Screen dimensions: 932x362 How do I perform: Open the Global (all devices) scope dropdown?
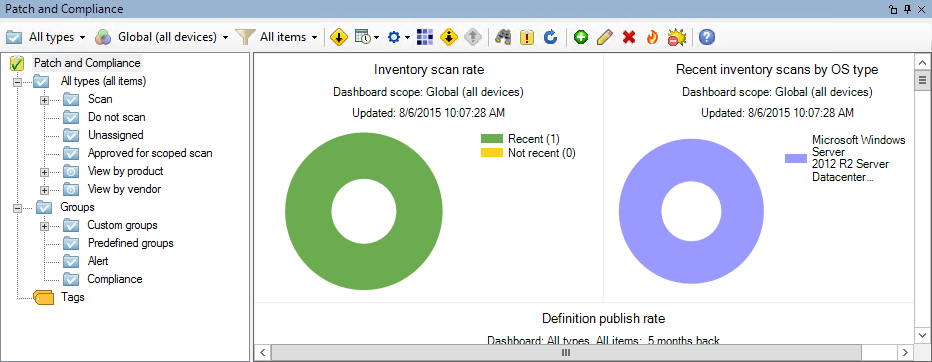(162, 37)
